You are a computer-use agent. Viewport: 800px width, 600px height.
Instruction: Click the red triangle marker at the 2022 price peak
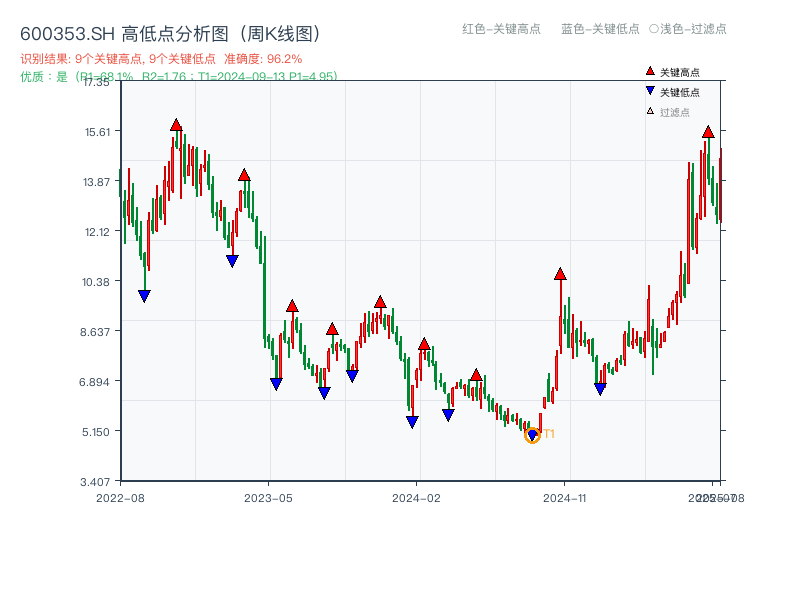pyautogui.click(x=176, y=124)
